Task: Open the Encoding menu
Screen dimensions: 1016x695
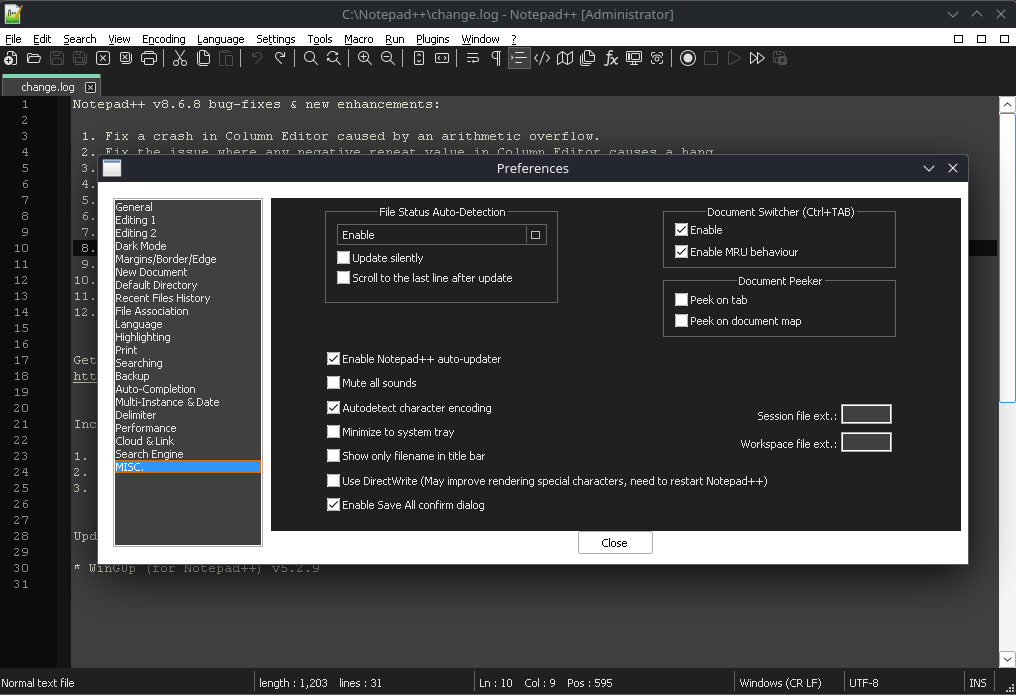Action: click(x=163, y=39)
